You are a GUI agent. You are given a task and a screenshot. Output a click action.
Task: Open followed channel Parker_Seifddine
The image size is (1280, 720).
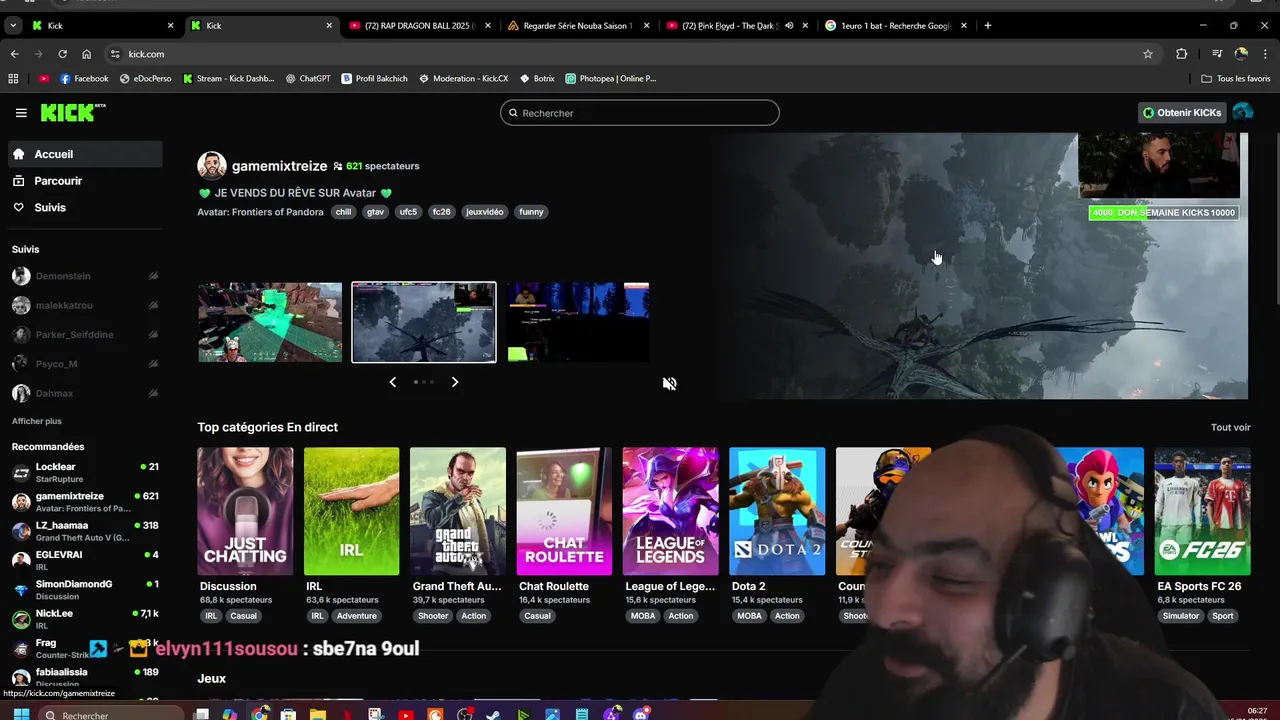click(x=85, y=334)
